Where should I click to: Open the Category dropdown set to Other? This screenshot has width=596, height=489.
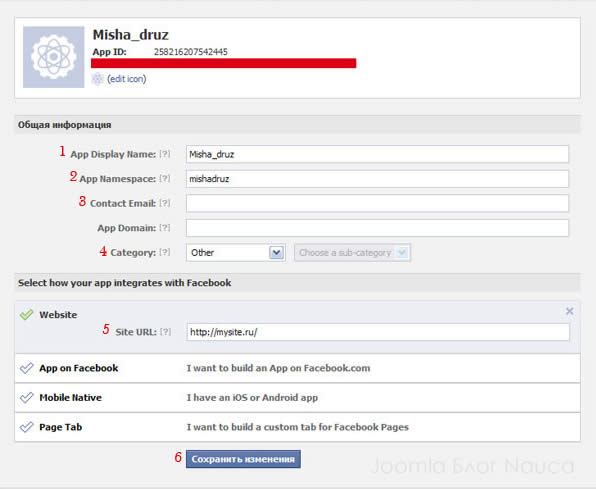click(236, 252)
